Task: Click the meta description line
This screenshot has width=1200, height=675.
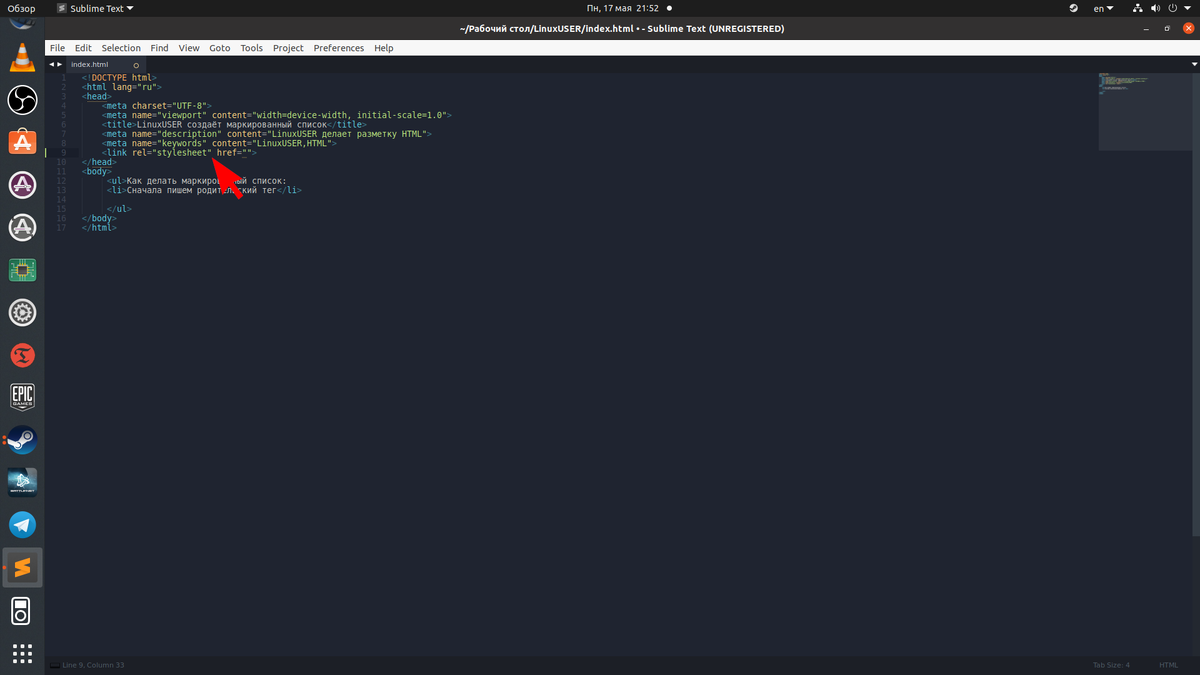Action: [268, 133]
